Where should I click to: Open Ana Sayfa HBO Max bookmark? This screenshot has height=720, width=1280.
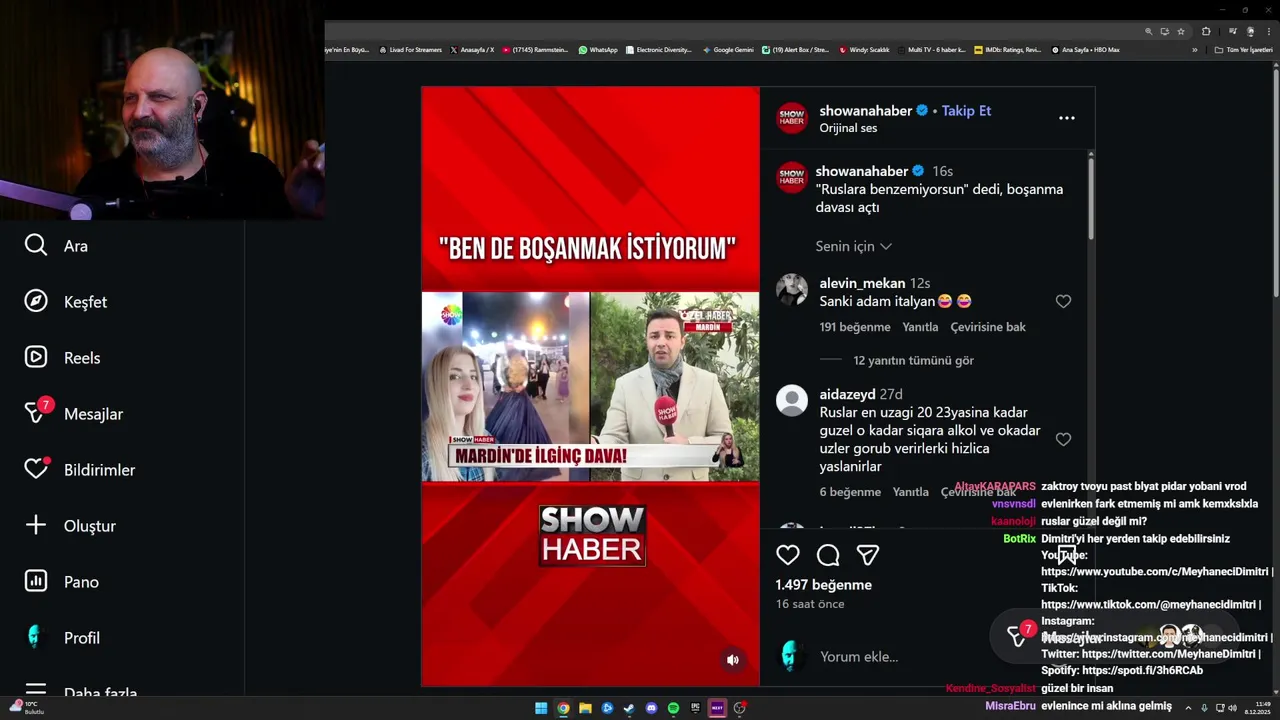pos(1085,50)
